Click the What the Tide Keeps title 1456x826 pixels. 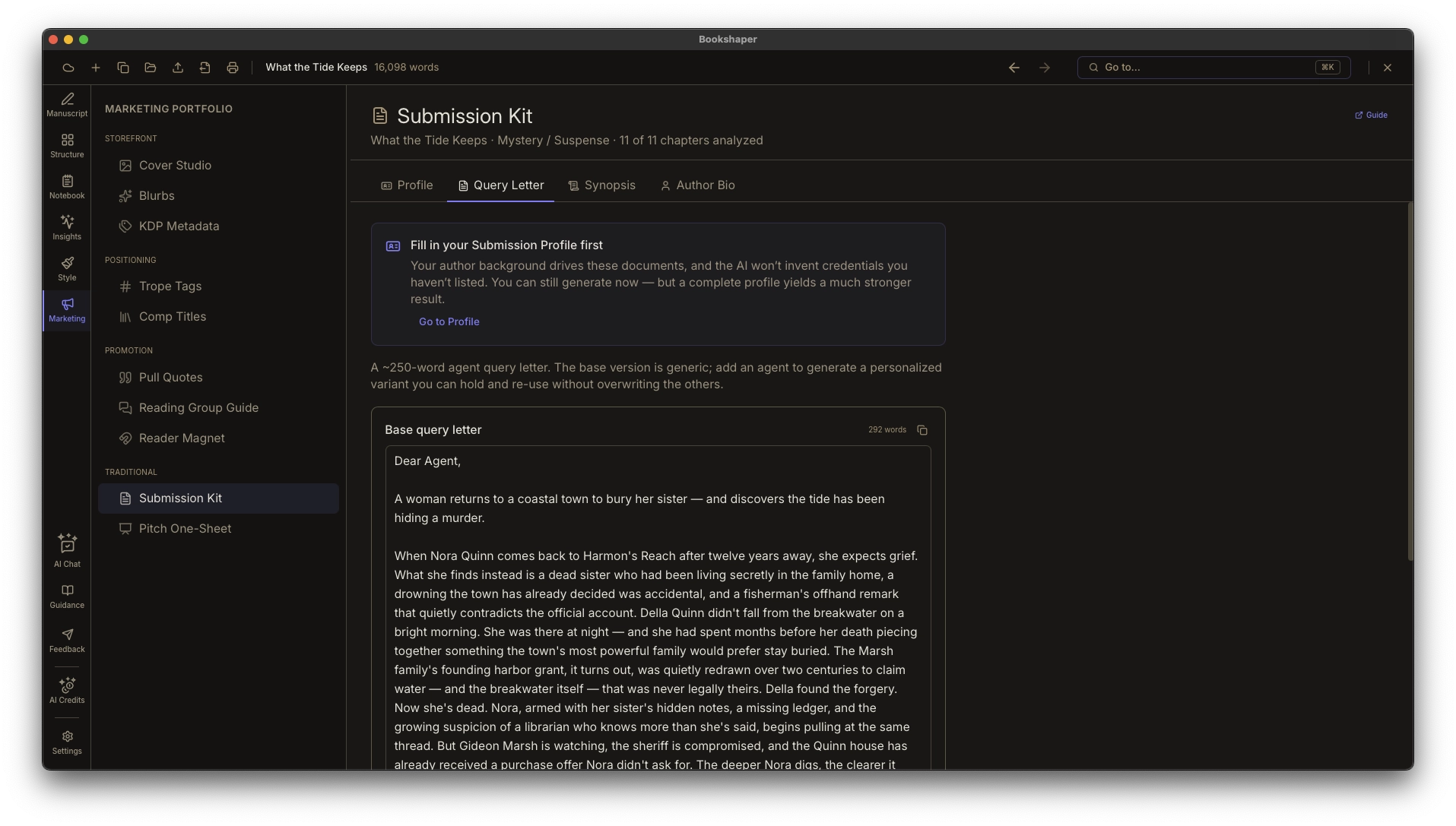click(x=316, y=68)
